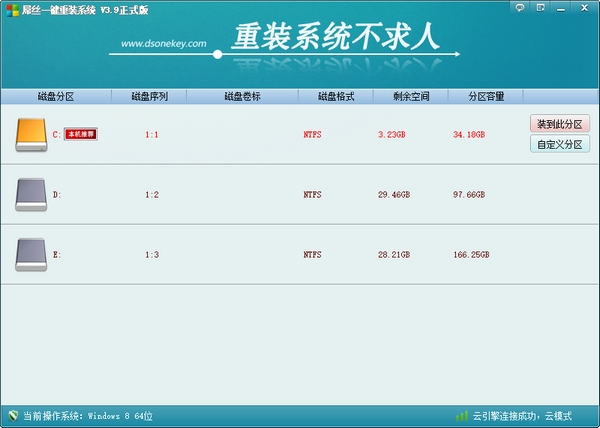Click disk sequence 1:3
The height and width of the screenshot is (428, 600).
pyautogui.click(x=152, y=255)
